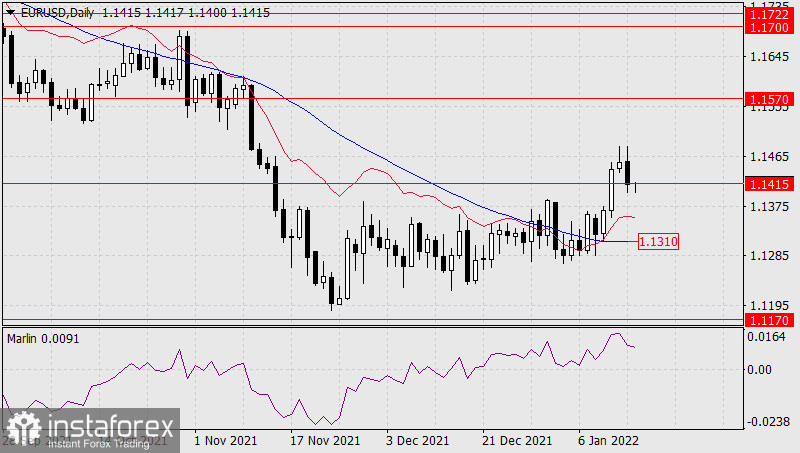Click the 1 Nov 2021 date label
The image size is (800, 453).
(x=226, y=440)
